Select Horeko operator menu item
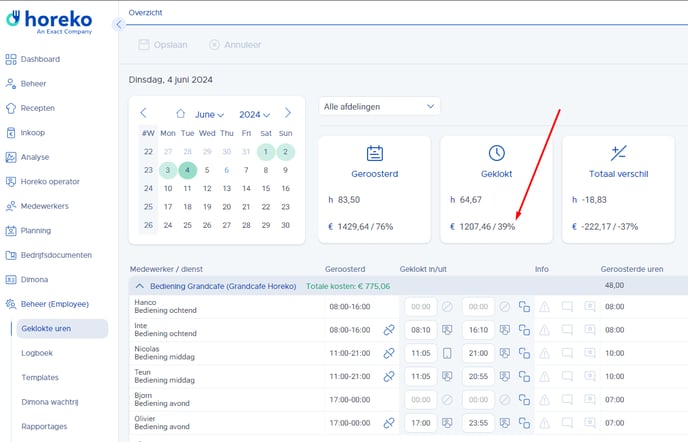The width and height of the screenshot is (688, 442). click(x=43, y=181)
